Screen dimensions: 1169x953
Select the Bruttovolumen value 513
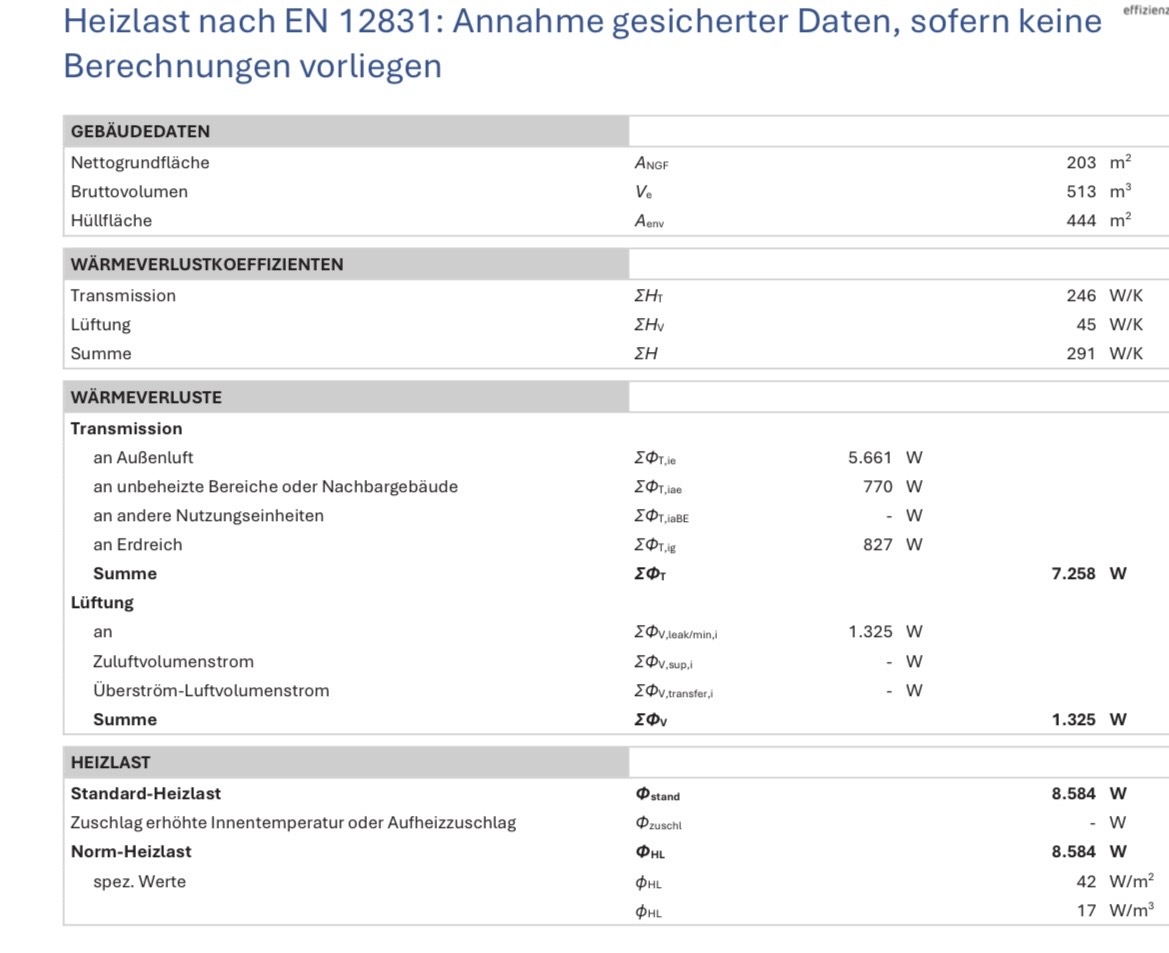pos(1081,191)
